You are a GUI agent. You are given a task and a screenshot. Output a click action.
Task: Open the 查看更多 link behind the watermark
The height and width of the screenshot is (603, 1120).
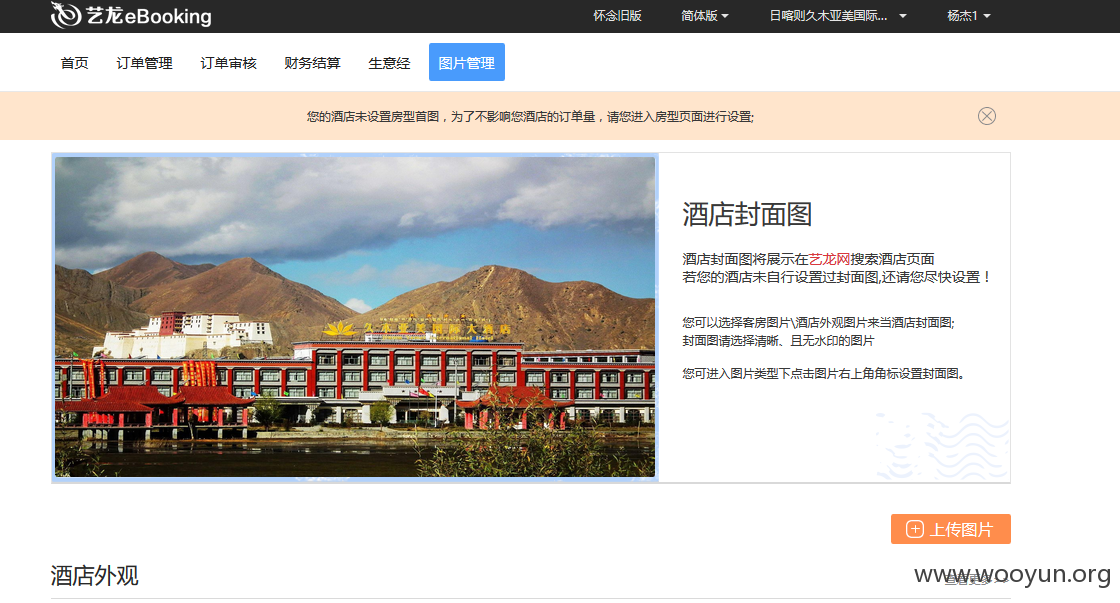click(x=975, y=580)
